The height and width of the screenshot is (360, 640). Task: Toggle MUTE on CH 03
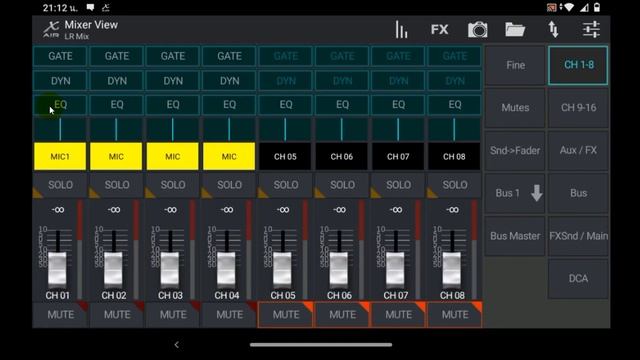(x=173, y=315)
